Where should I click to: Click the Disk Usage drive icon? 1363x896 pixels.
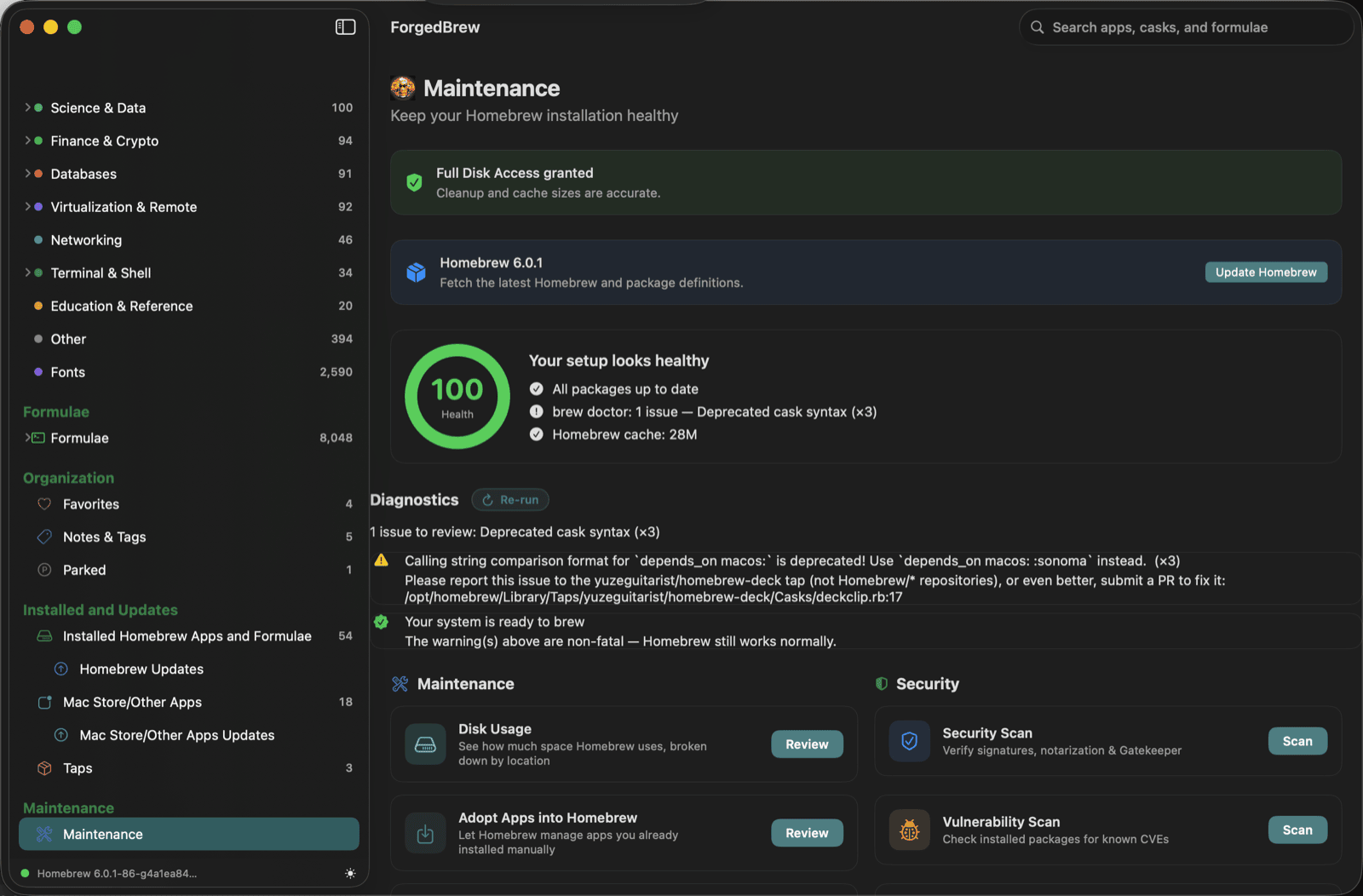tap(425, 744)
